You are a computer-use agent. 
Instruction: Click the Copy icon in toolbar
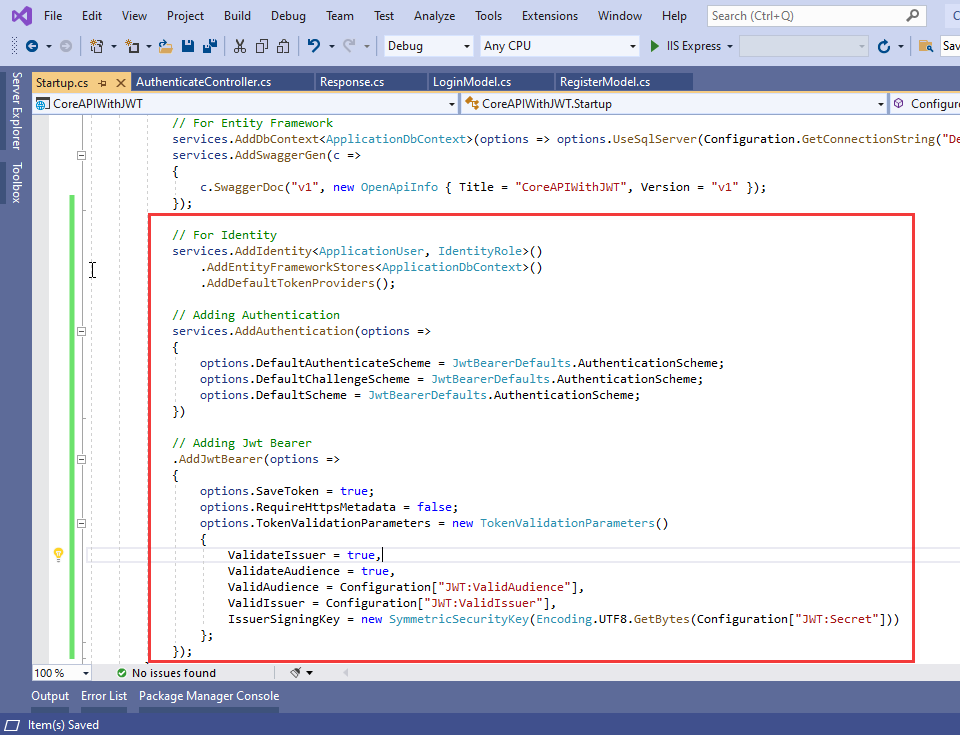(x=262, y=46)
